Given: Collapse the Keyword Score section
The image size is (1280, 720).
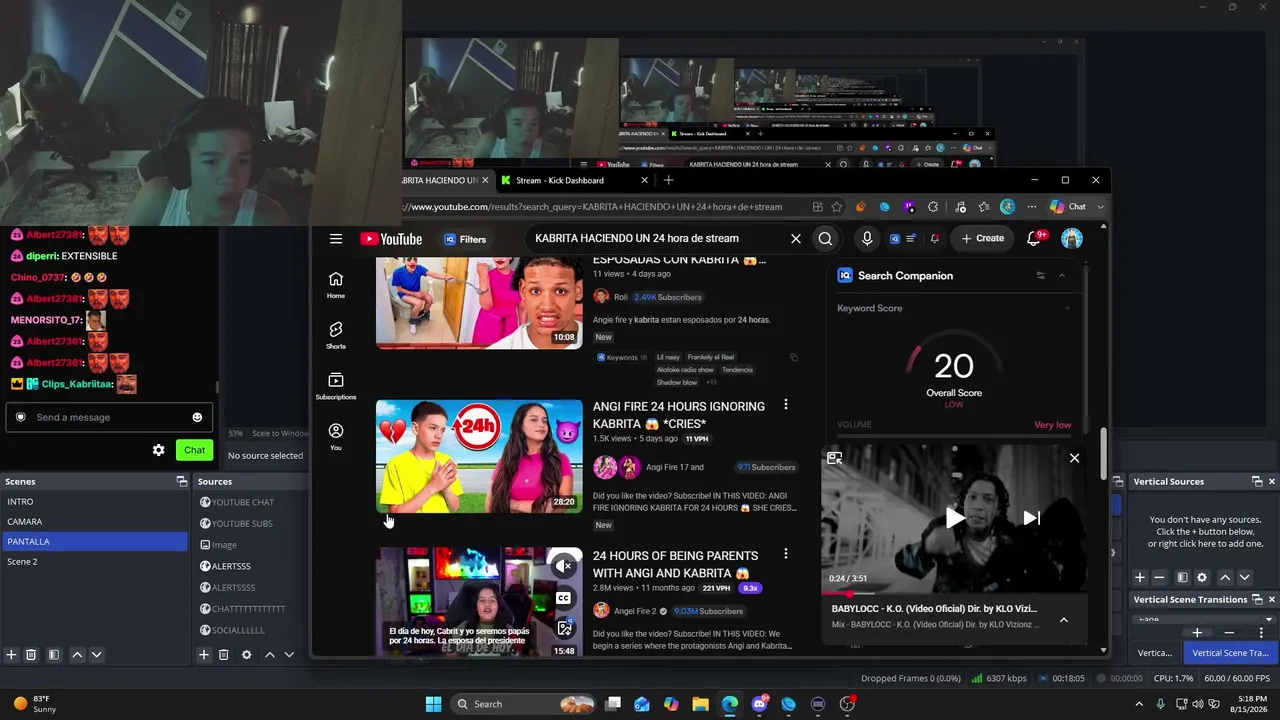Looking at the screenshot, I should (x=1067, y=308).
